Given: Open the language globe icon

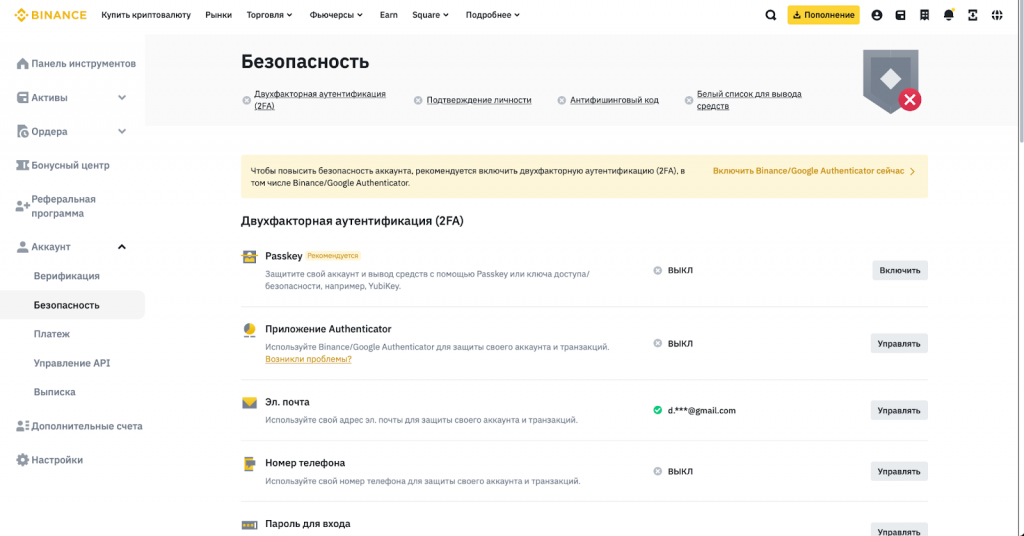Looking at the screenshot, I should 997,15.
